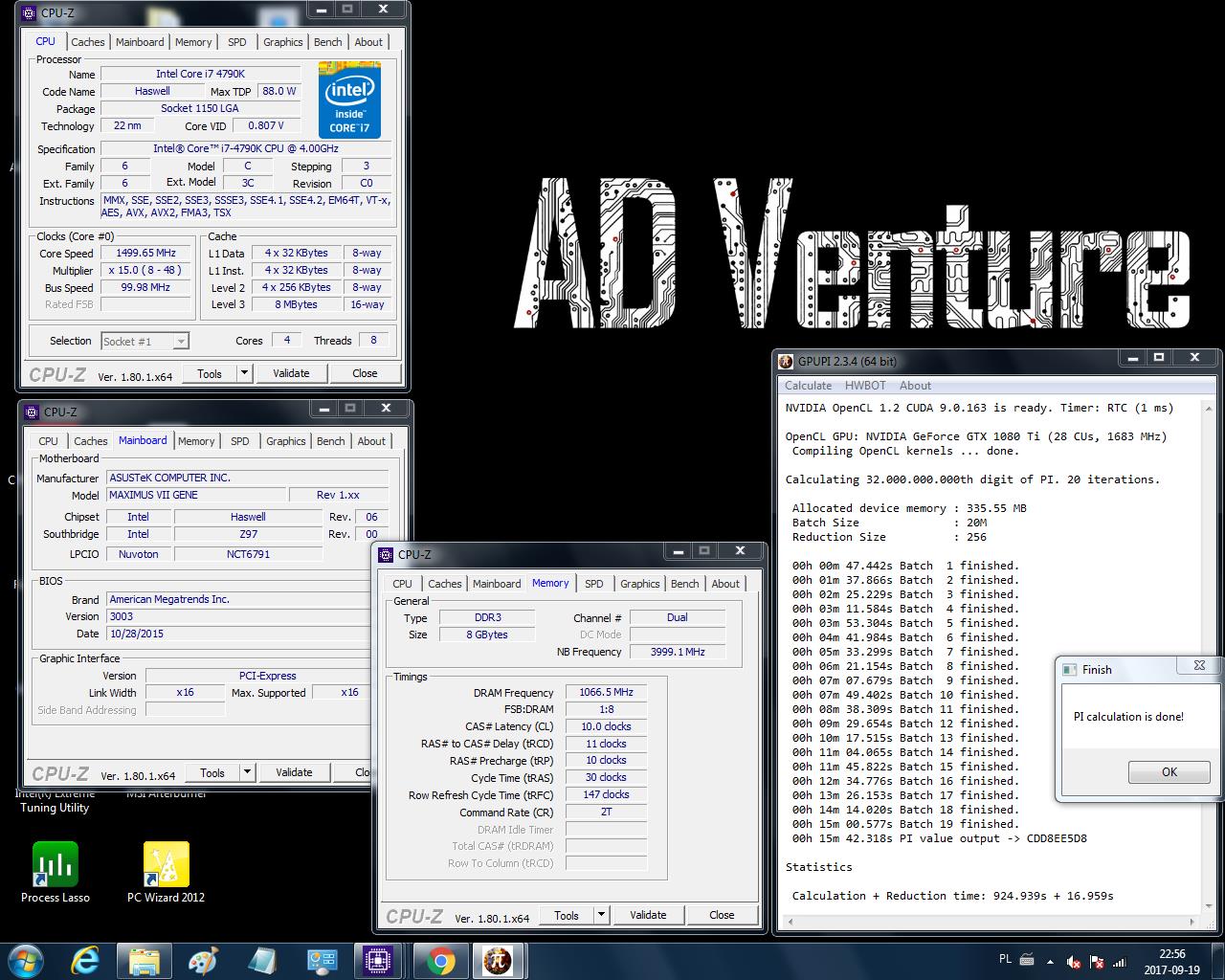The image size is (1225, 980).
Task: Open Graphics tab in Memory CPU-Z window
Action: (x=640, y=584)
